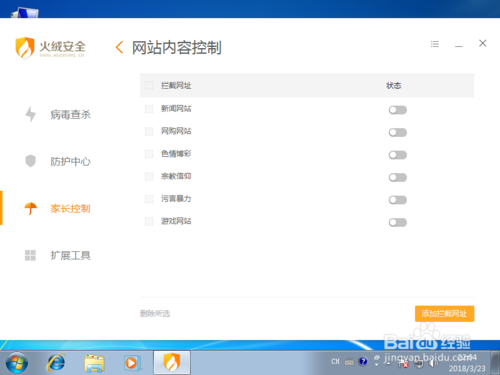The width and height of the screenshot is (500, 375).
Task: Open Windows Explorer folder from taskbar
Action: 94,363
